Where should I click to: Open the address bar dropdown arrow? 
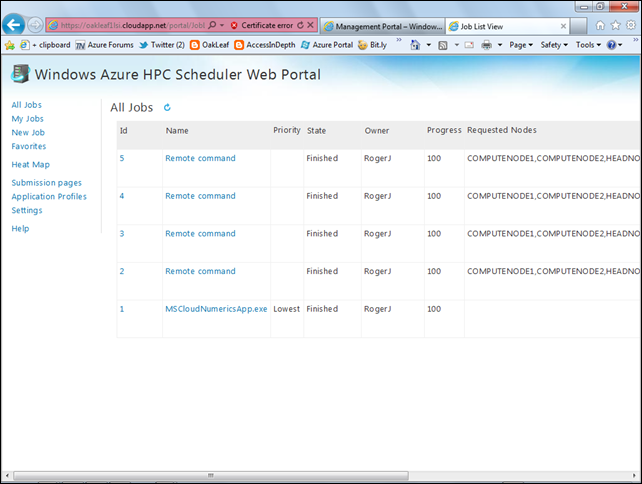coord(222,25)
